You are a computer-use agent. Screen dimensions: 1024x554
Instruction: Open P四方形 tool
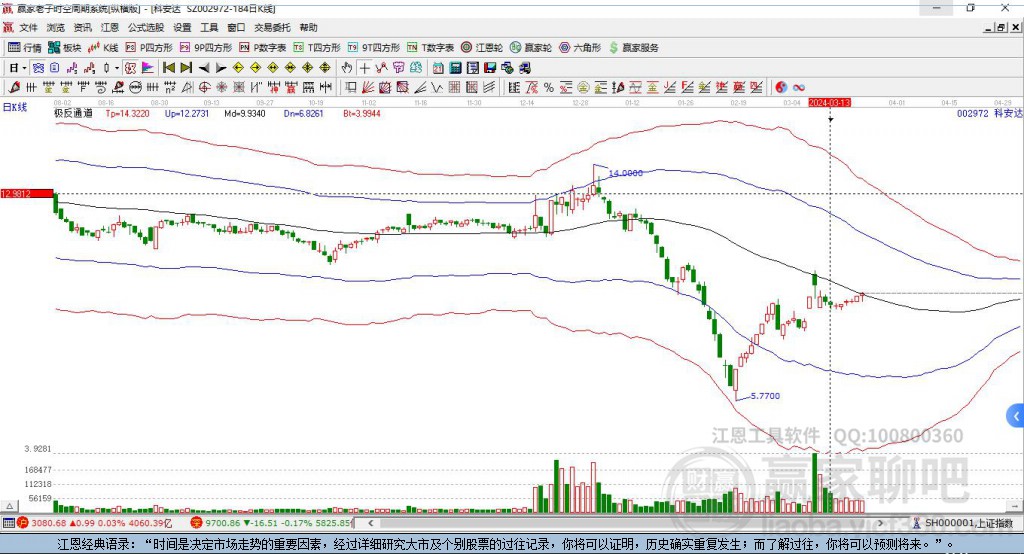tap(149, 48)
